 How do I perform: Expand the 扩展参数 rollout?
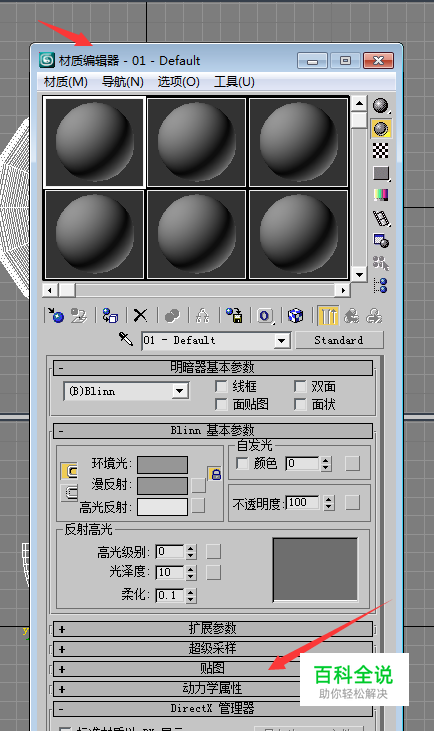213,628
